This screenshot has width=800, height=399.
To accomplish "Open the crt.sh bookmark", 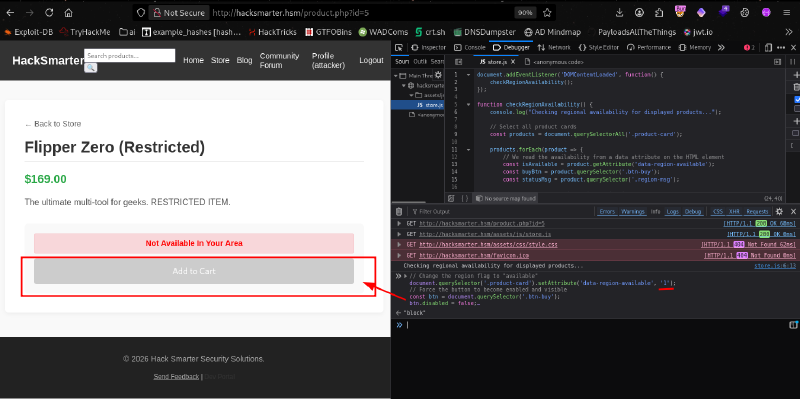I will pos(430,32).
